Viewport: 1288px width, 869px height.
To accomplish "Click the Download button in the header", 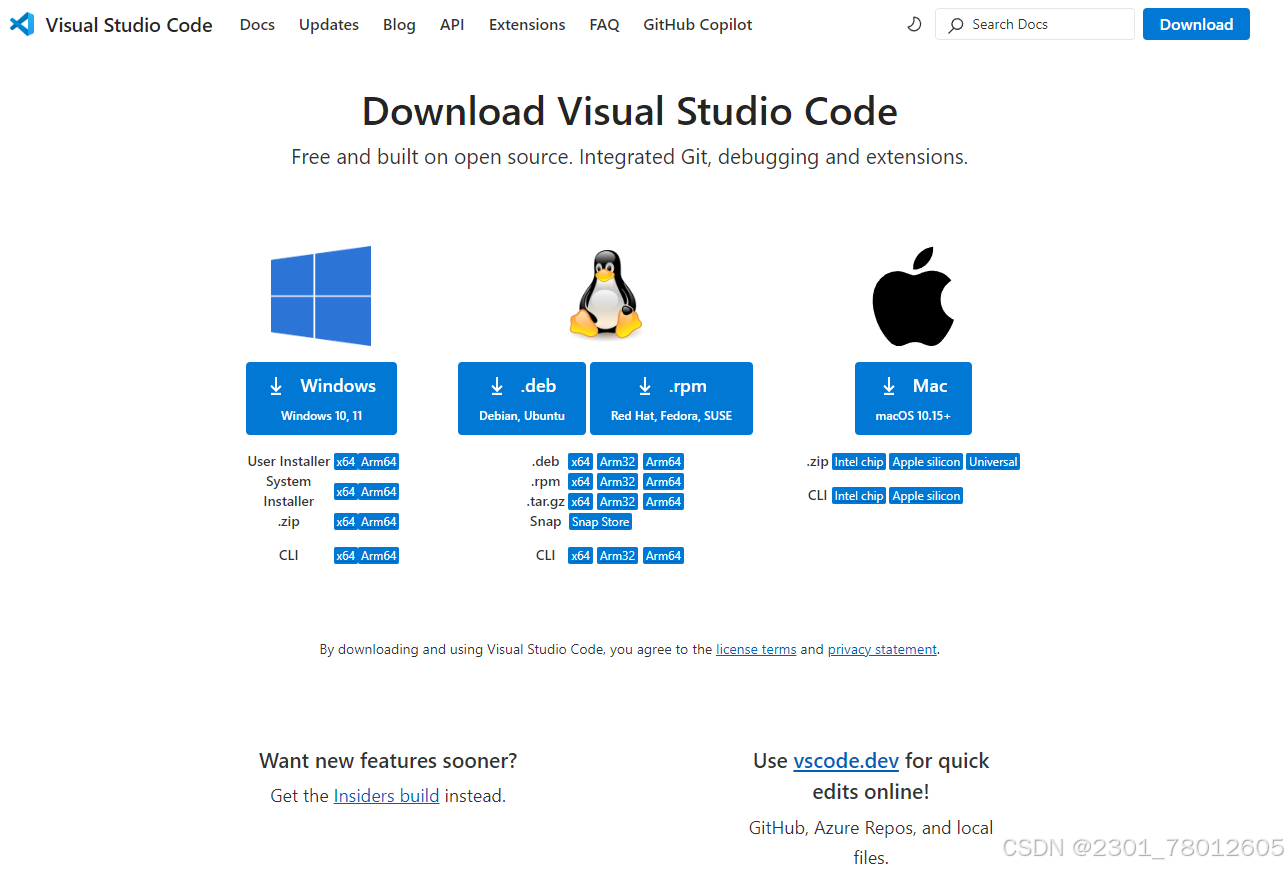I will [1196, 24].
